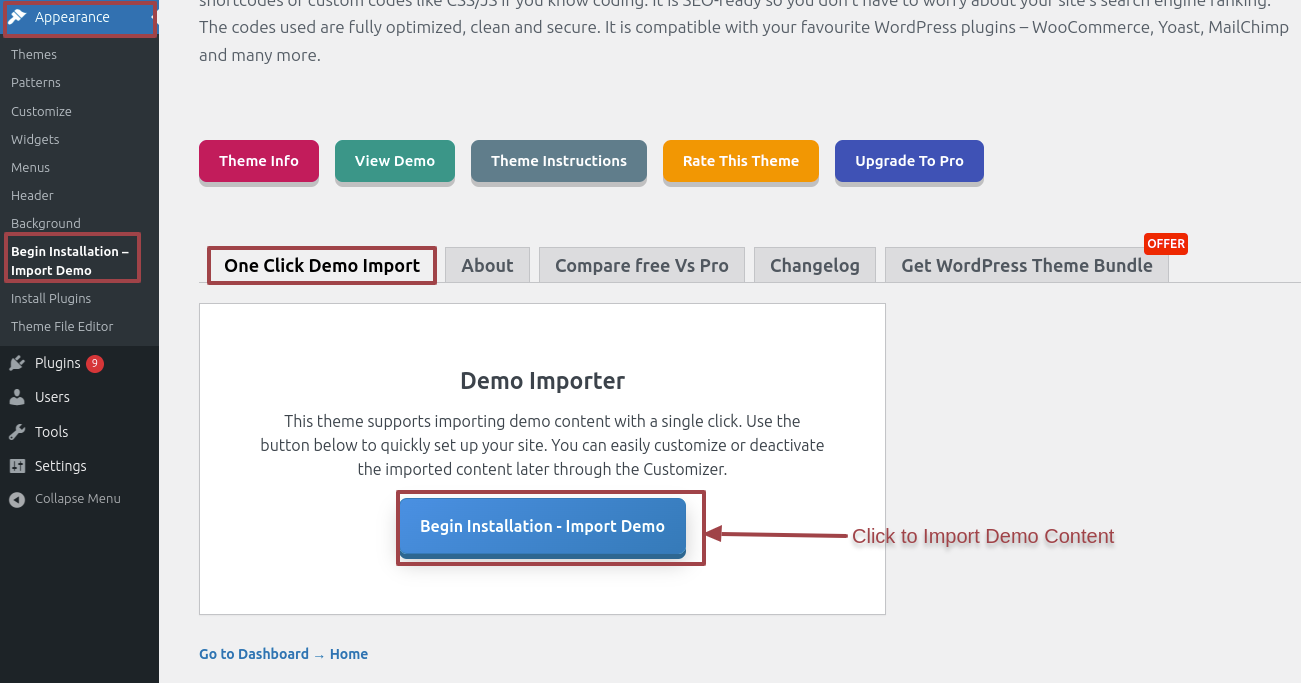Switch to the About tab
The image size is (1301, 683).
(x=487, y=266)
